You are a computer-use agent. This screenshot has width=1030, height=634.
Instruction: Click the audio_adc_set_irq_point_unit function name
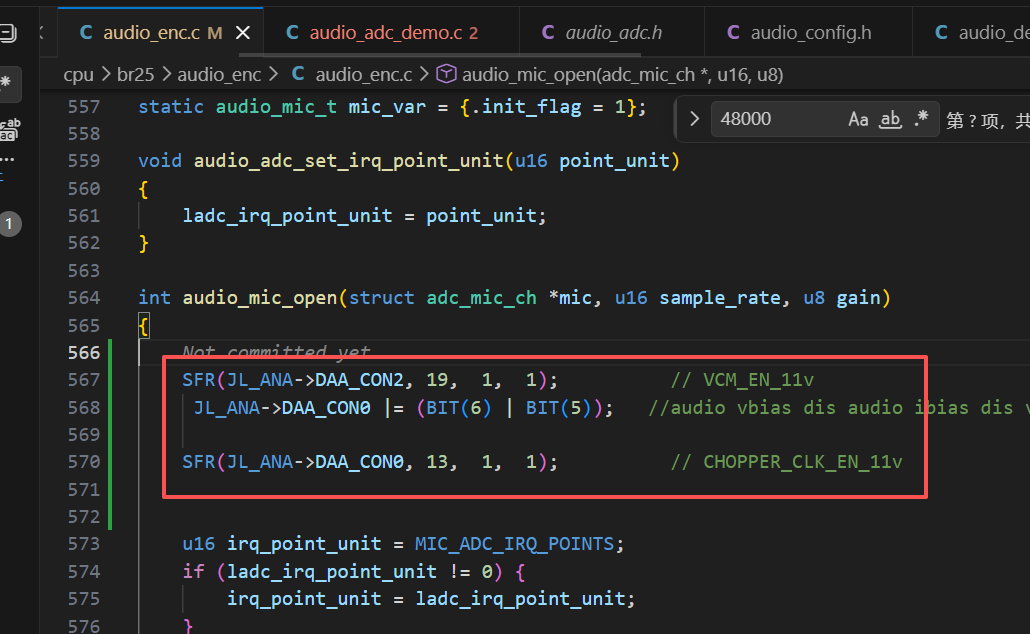tap(348, 161)
